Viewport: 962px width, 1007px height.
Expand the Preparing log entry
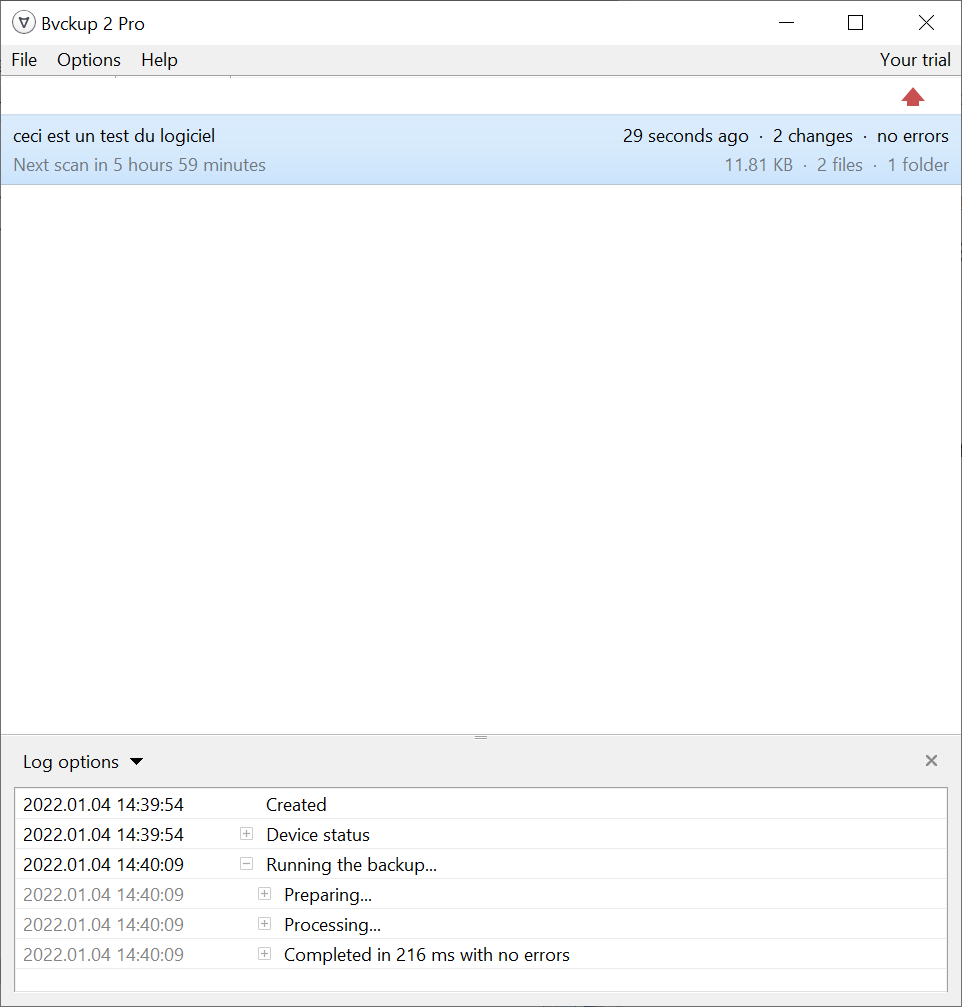pyautogui.click(x=264, y=894)
